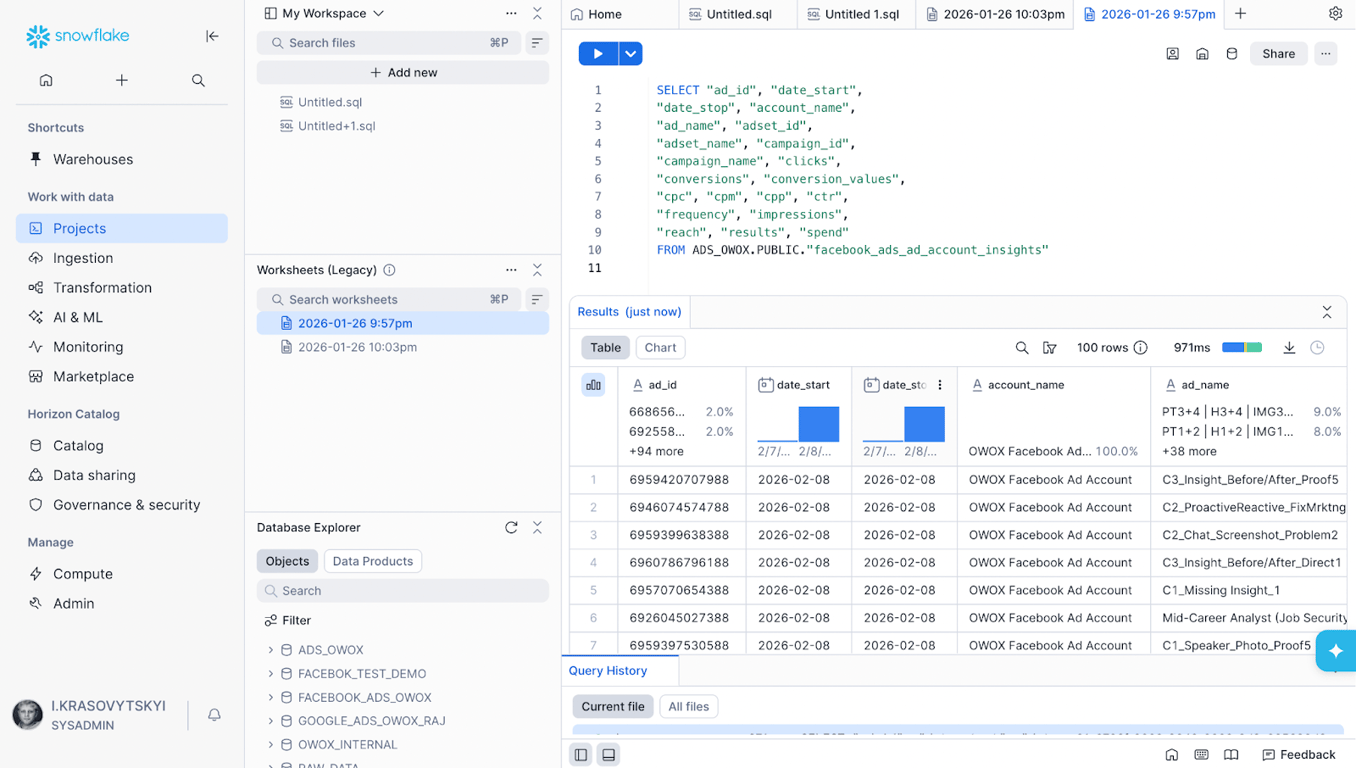
Task: Switch to the Untitled 1.sql tab
Action: pyautogui.click(x=856, y=14)
